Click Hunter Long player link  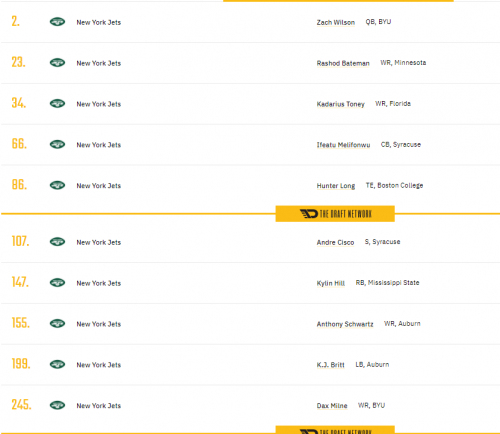coord(336,186)
